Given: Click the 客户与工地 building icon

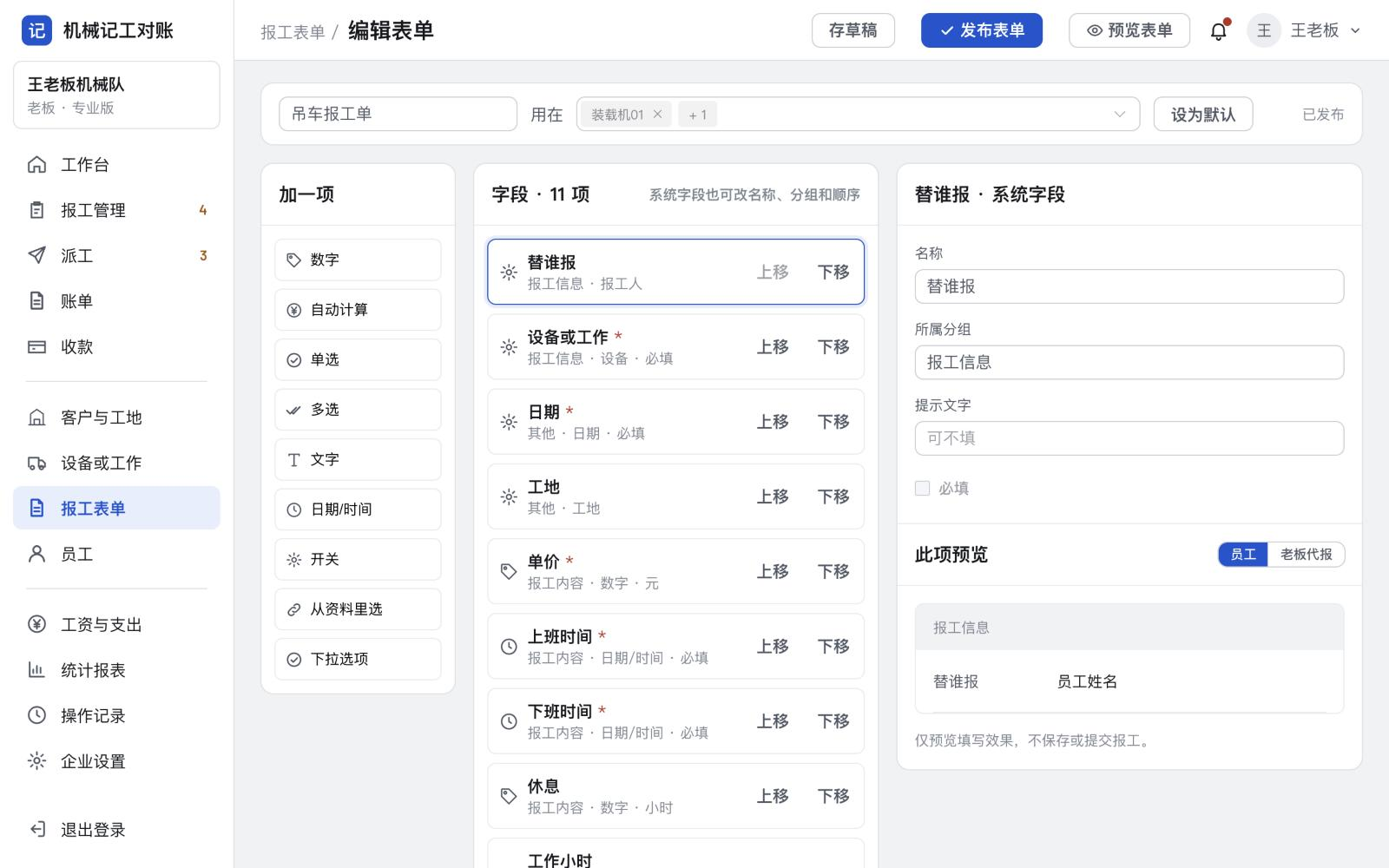Looking at the screenshot, I should pos(36,418).
